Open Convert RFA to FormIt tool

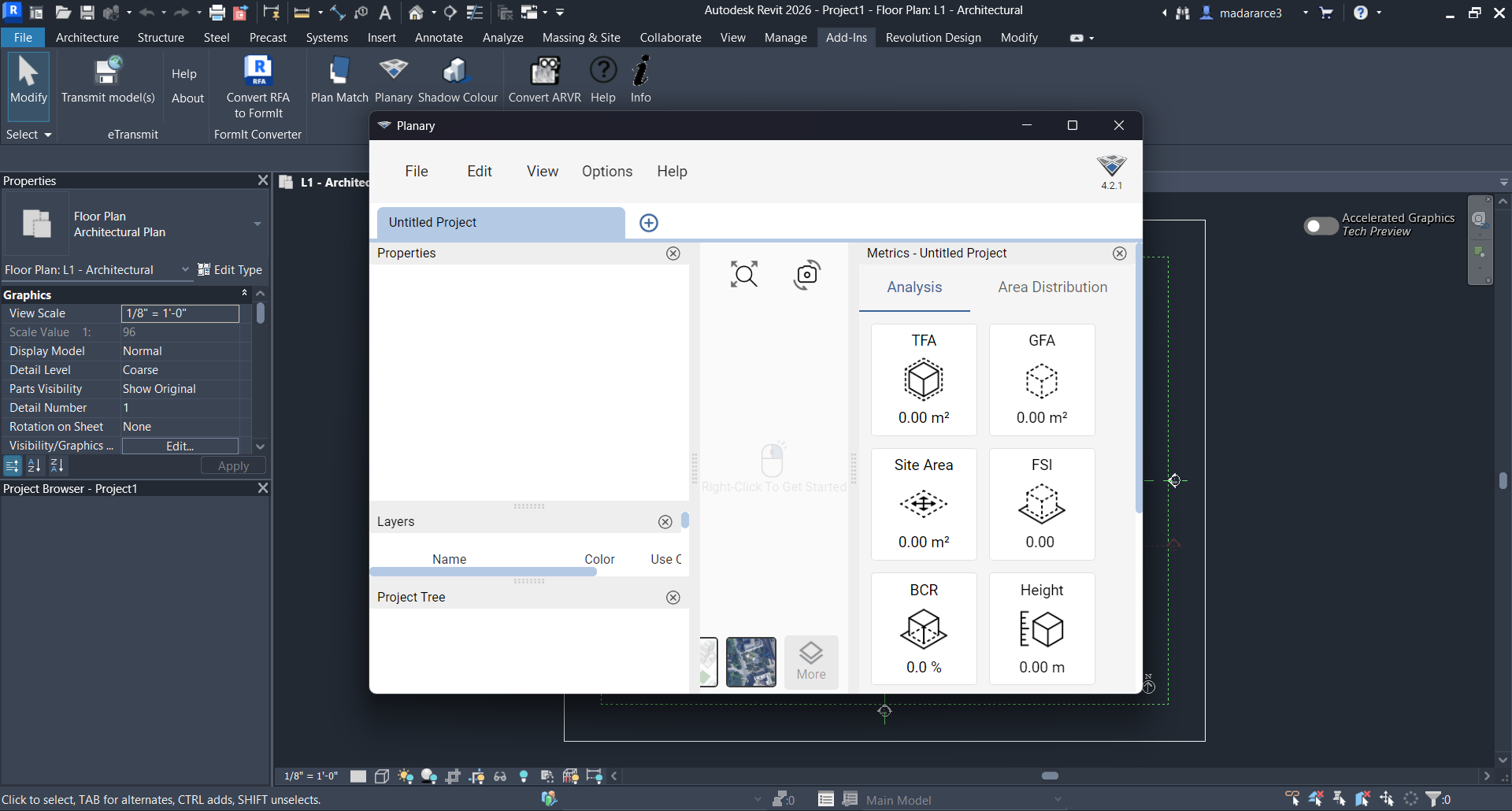coord(258,87)
